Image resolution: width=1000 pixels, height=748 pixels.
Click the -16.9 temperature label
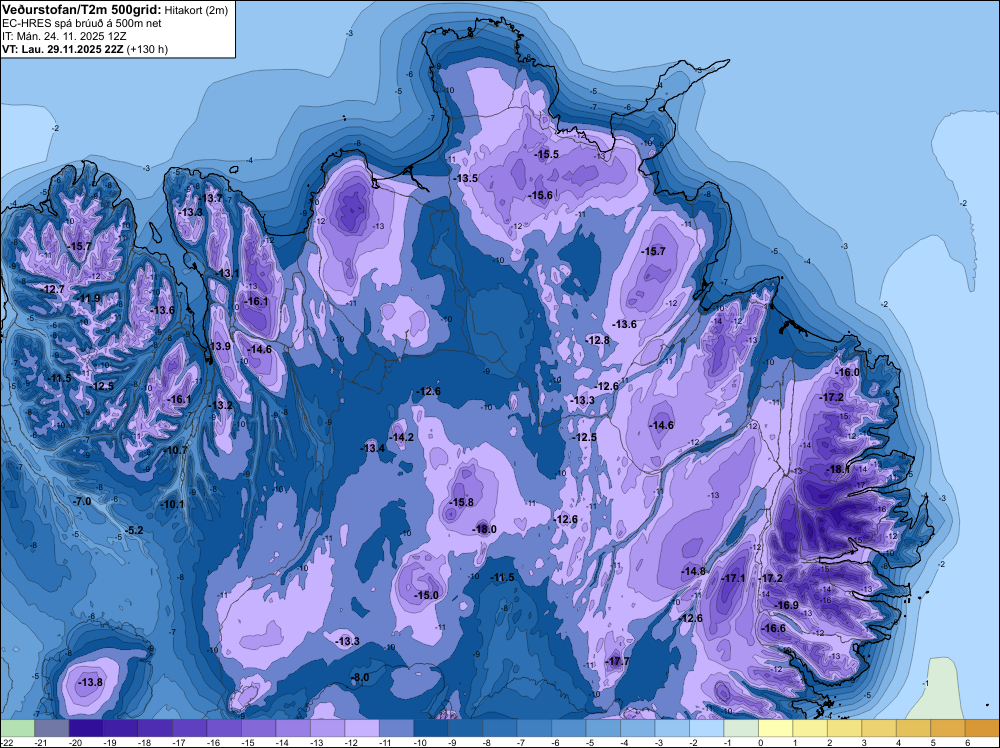coord(786,605)
